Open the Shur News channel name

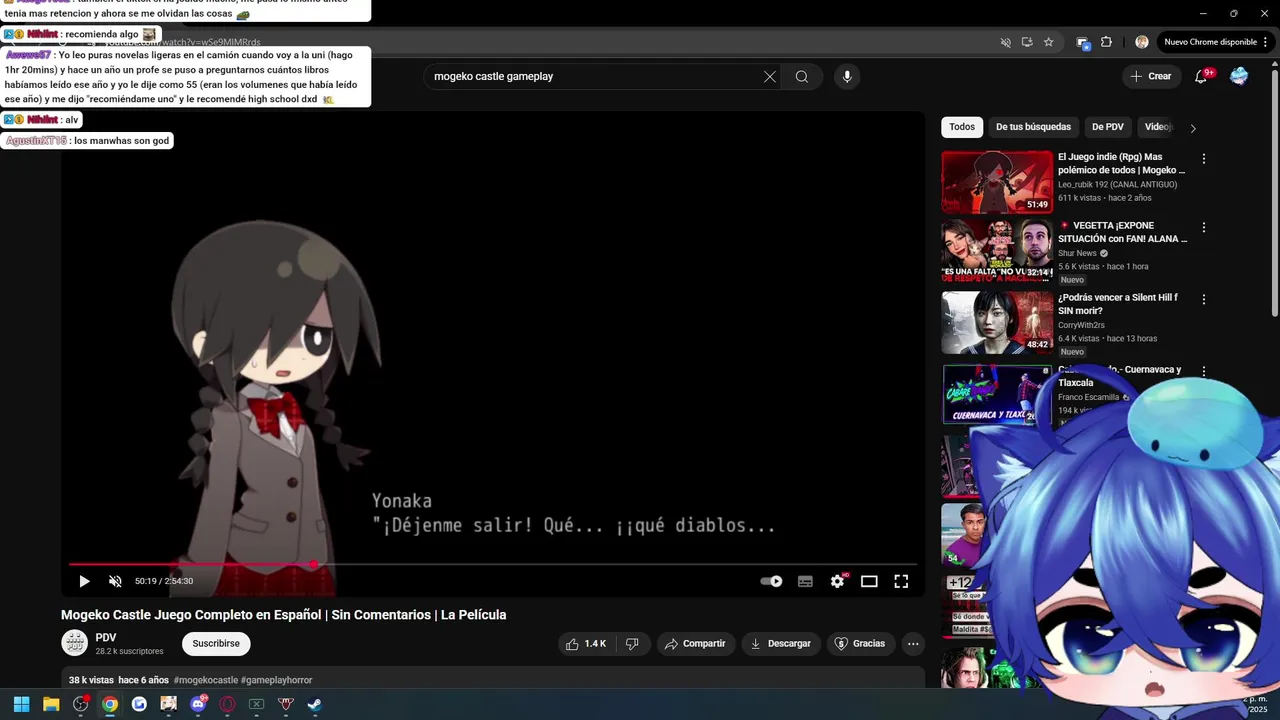1077,254
